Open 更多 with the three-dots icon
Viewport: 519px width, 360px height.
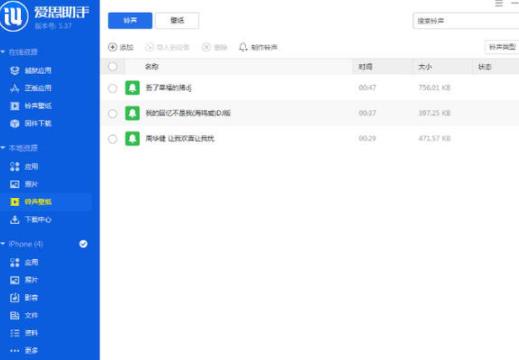click(24, 350)
